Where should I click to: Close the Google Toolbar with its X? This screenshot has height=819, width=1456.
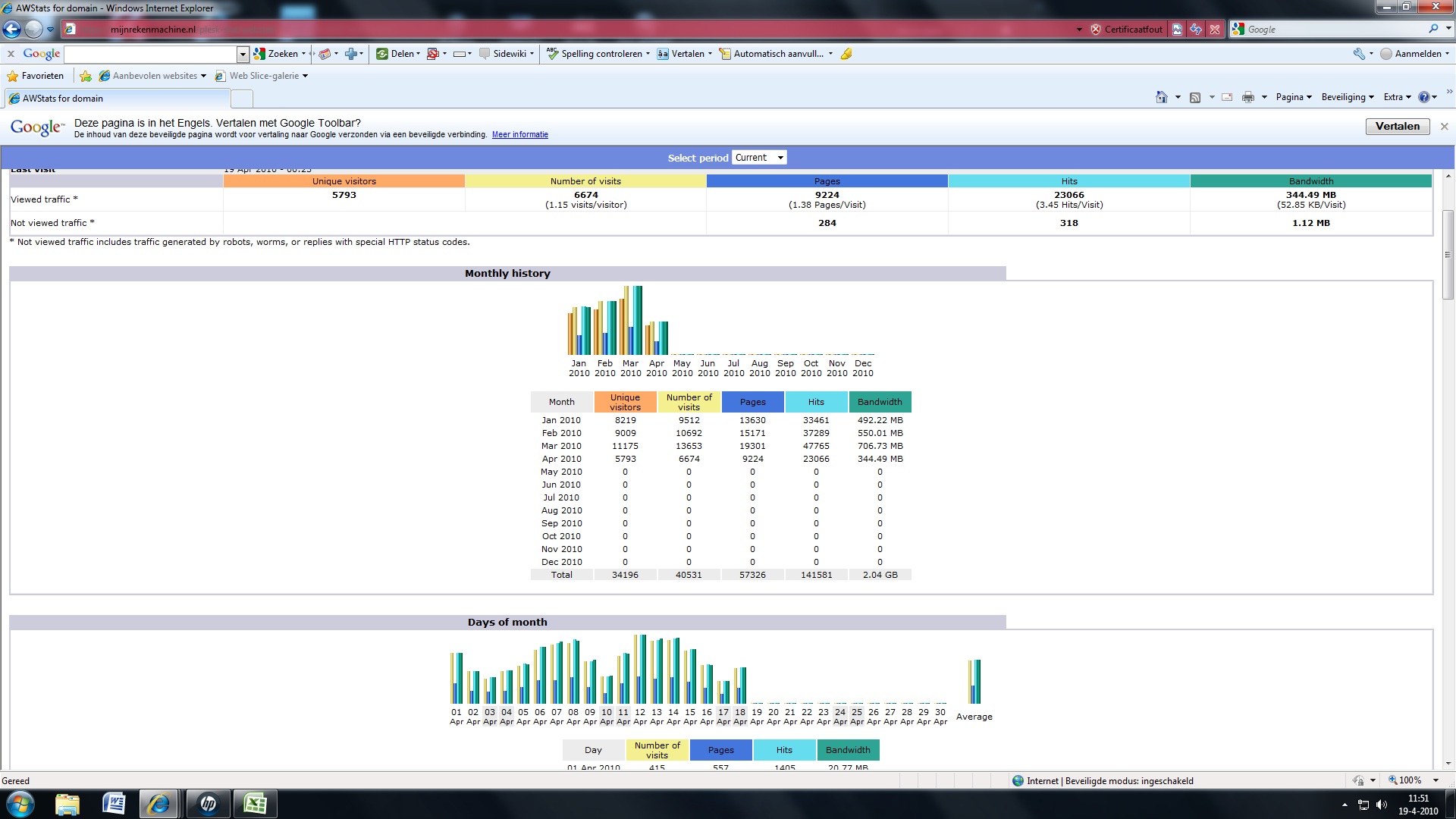tap(11, 54)
